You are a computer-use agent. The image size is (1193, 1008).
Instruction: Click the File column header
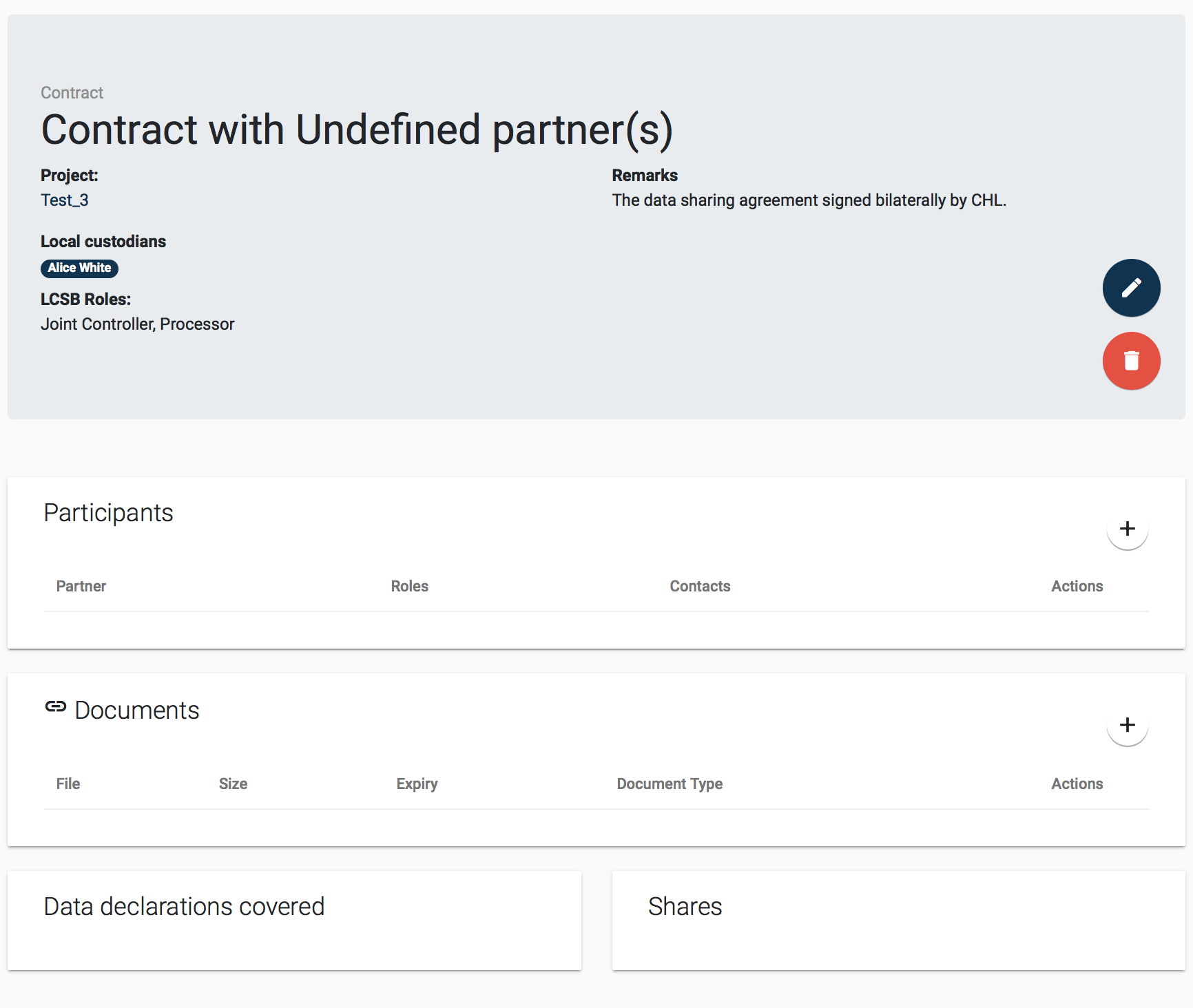(x=68, y=784)
